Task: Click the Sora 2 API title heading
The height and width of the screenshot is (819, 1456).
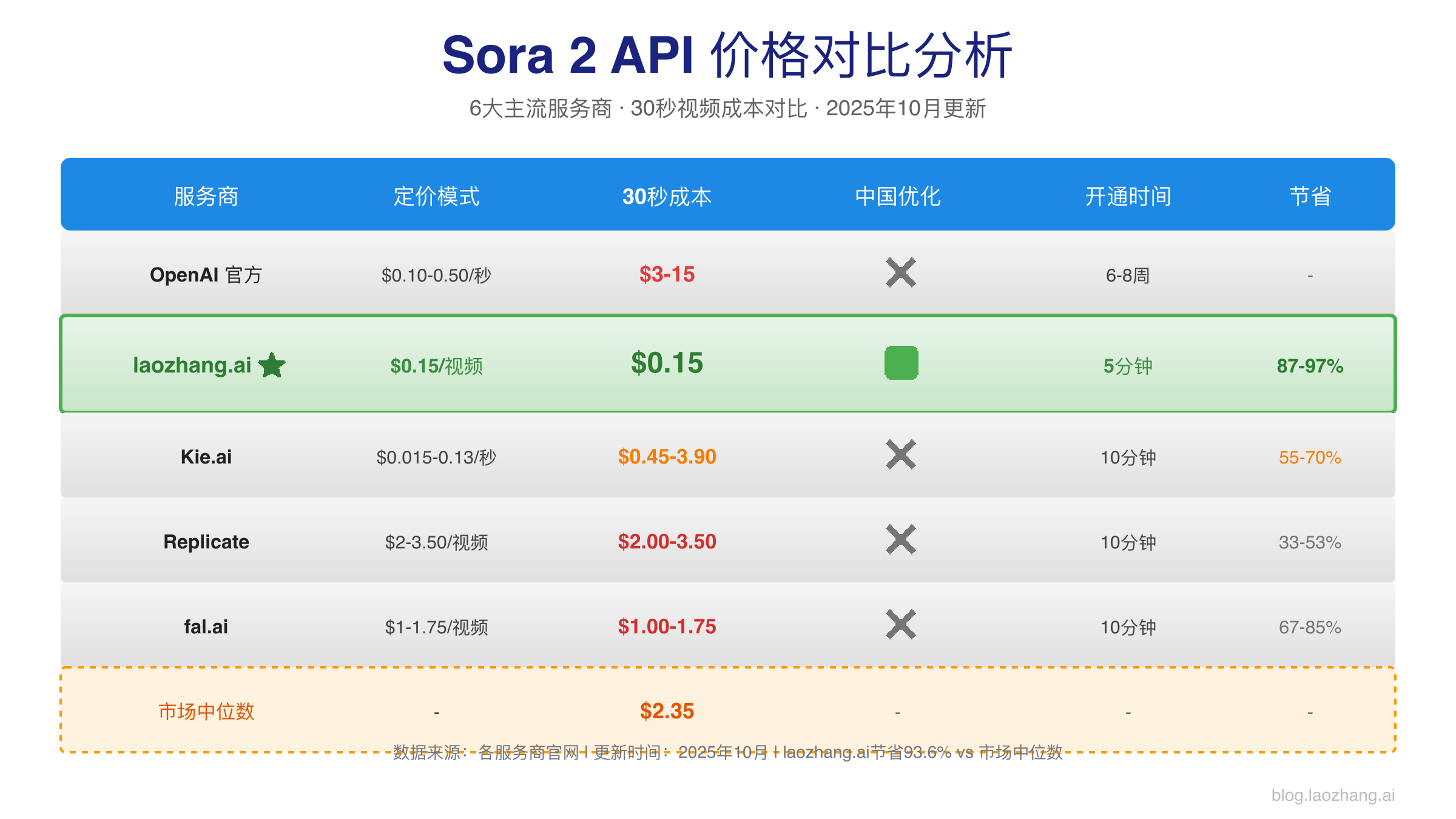Action: click(727, 56)
